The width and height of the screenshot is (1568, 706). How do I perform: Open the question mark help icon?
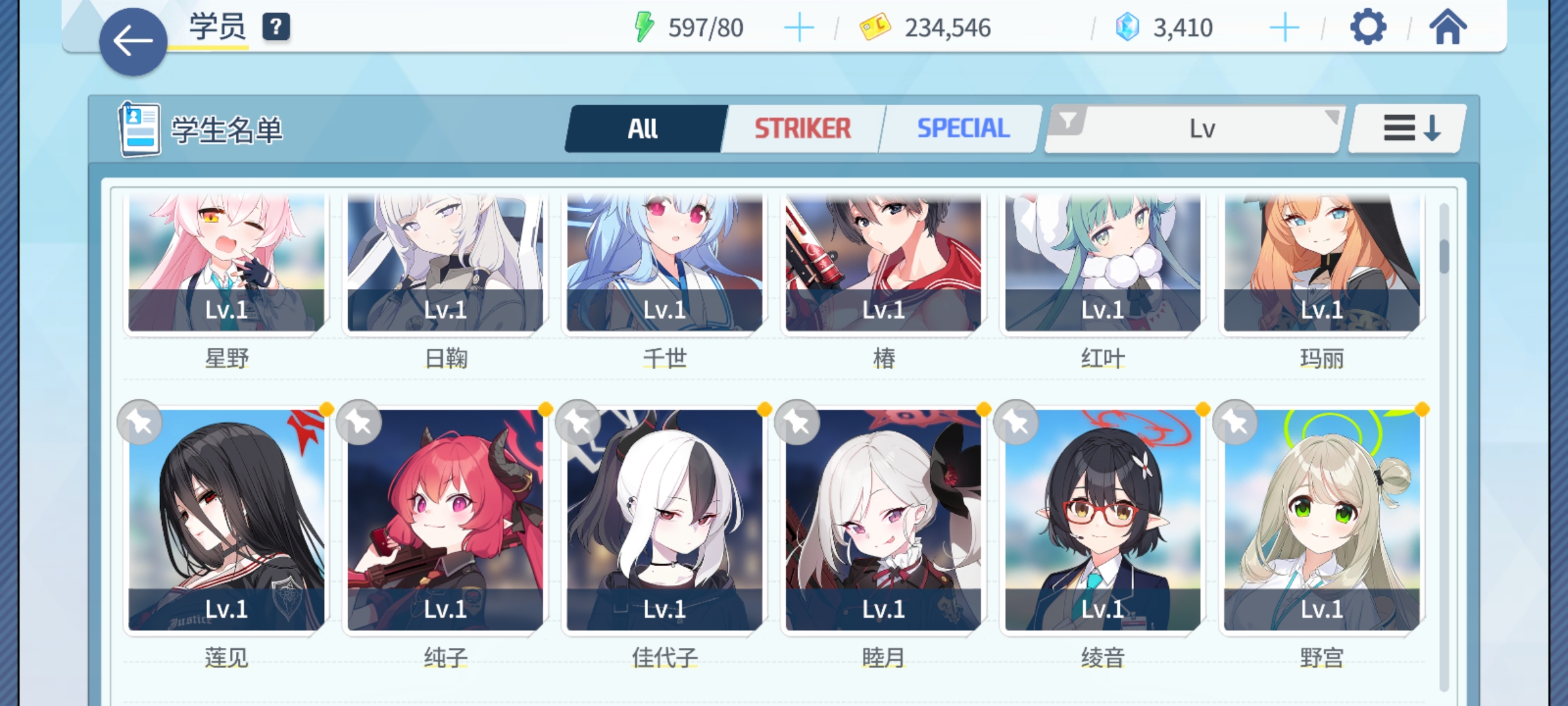coord(276,27)
